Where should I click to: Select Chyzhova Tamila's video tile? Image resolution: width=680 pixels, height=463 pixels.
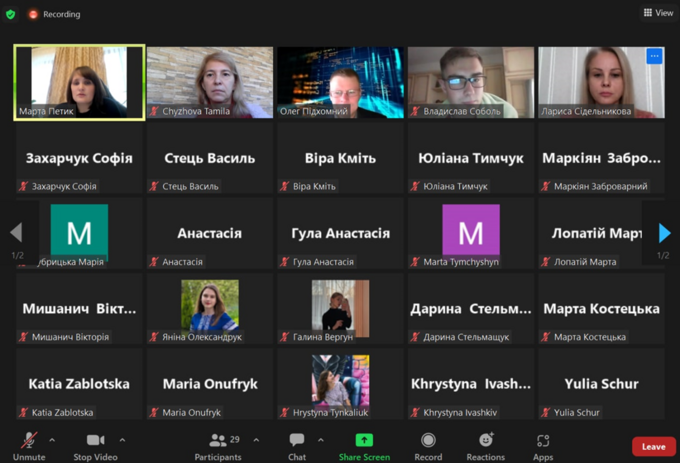[x=210, y=82]
